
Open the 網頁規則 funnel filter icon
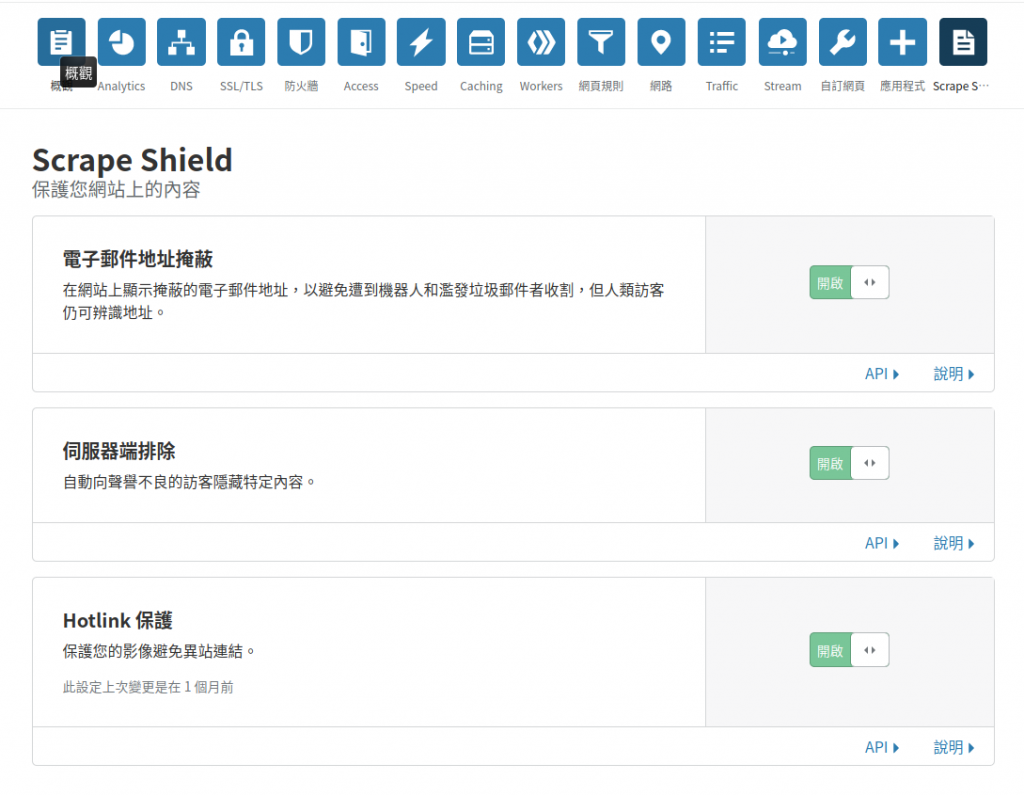point(601,42)
